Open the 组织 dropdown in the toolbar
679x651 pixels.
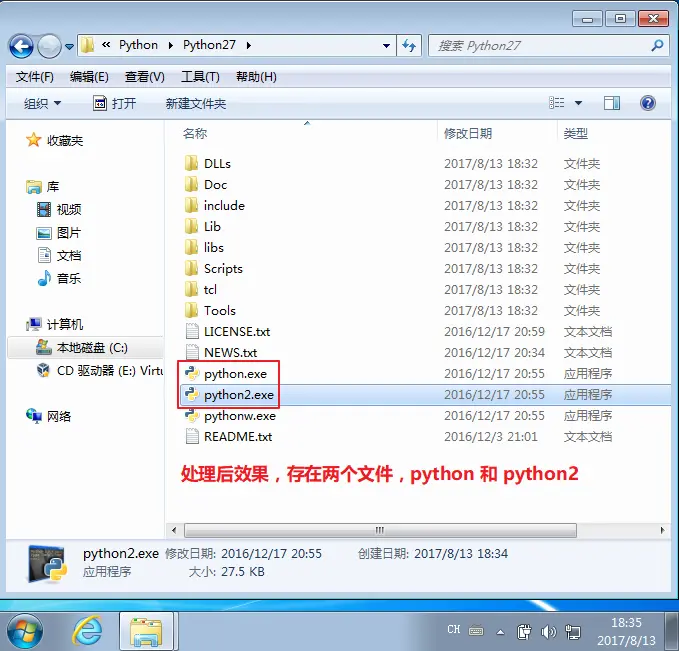coord(42,104)
